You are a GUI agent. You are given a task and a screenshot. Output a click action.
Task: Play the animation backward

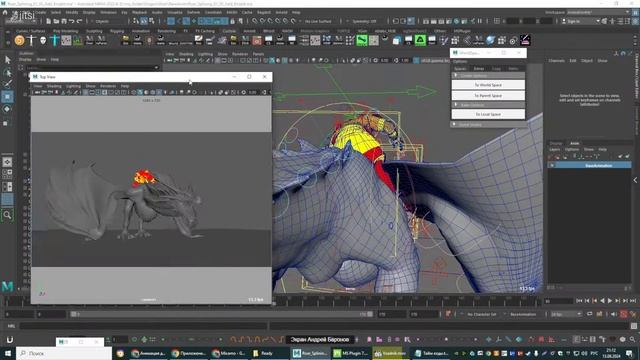point(602,301)
